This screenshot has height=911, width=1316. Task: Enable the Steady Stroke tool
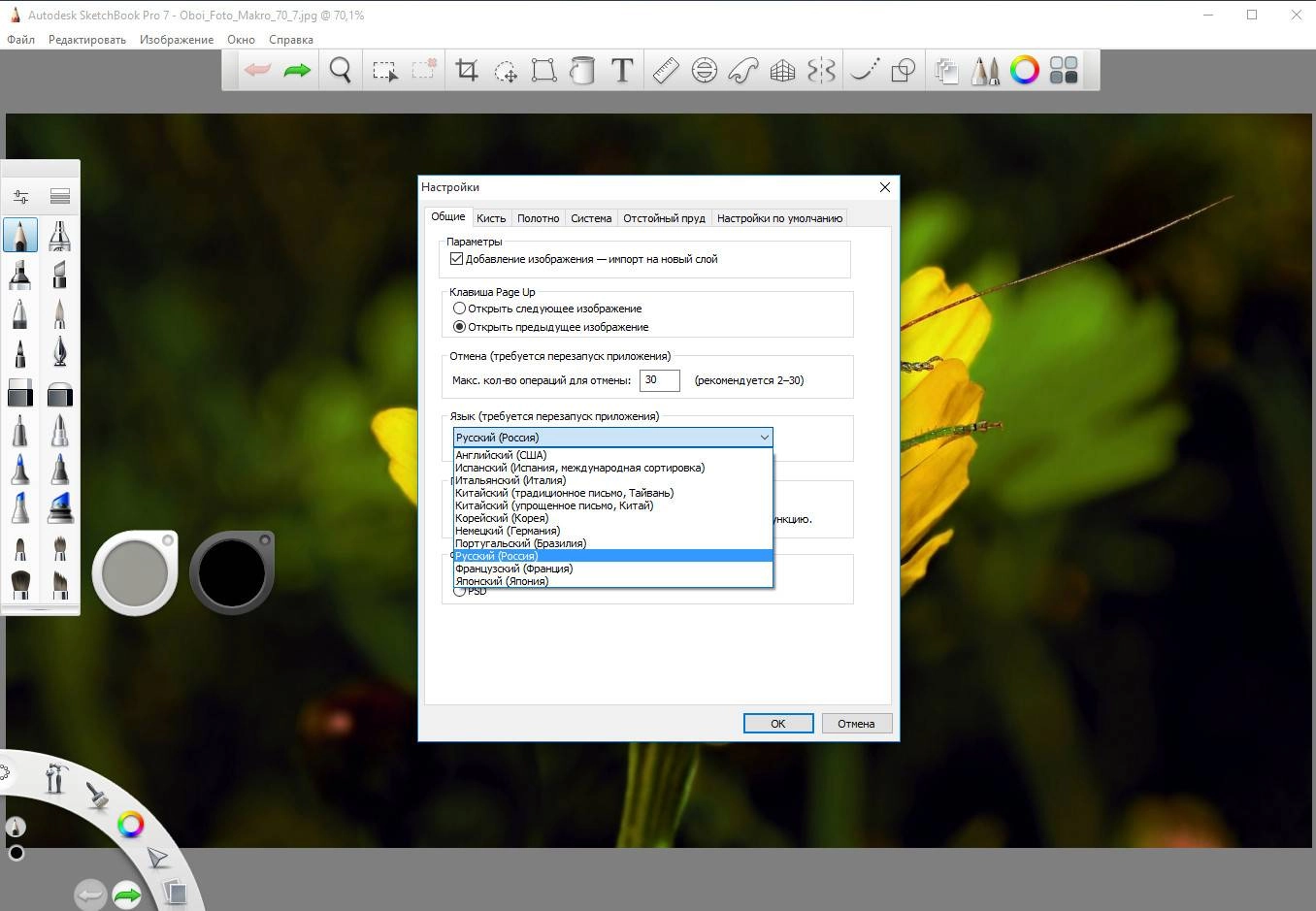click(x=865, y=70)
